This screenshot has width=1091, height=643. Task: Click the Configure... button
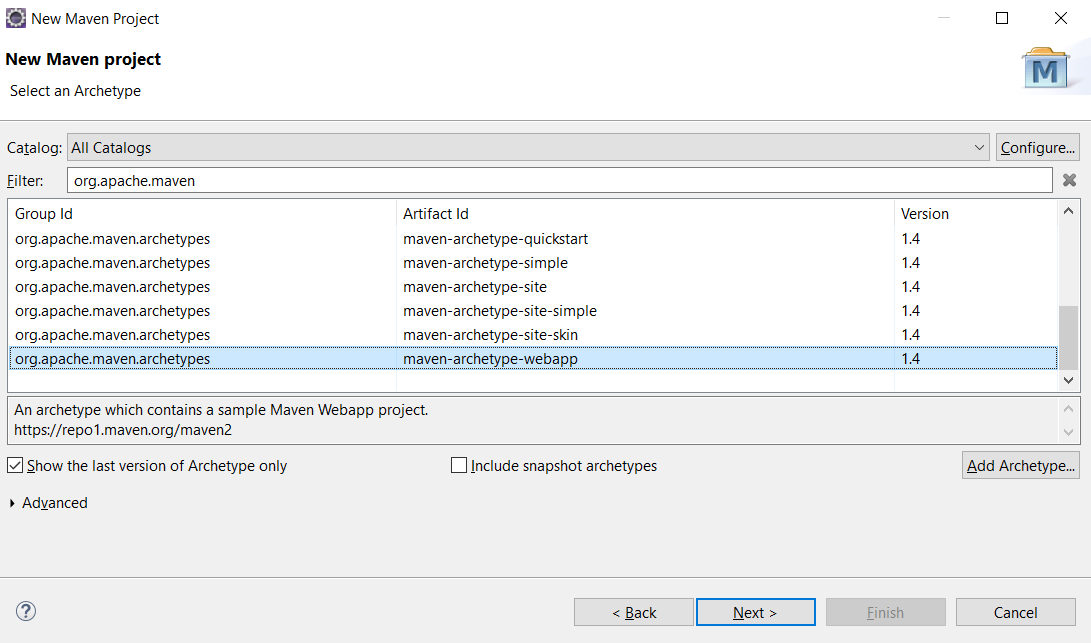click(1037, 148)
